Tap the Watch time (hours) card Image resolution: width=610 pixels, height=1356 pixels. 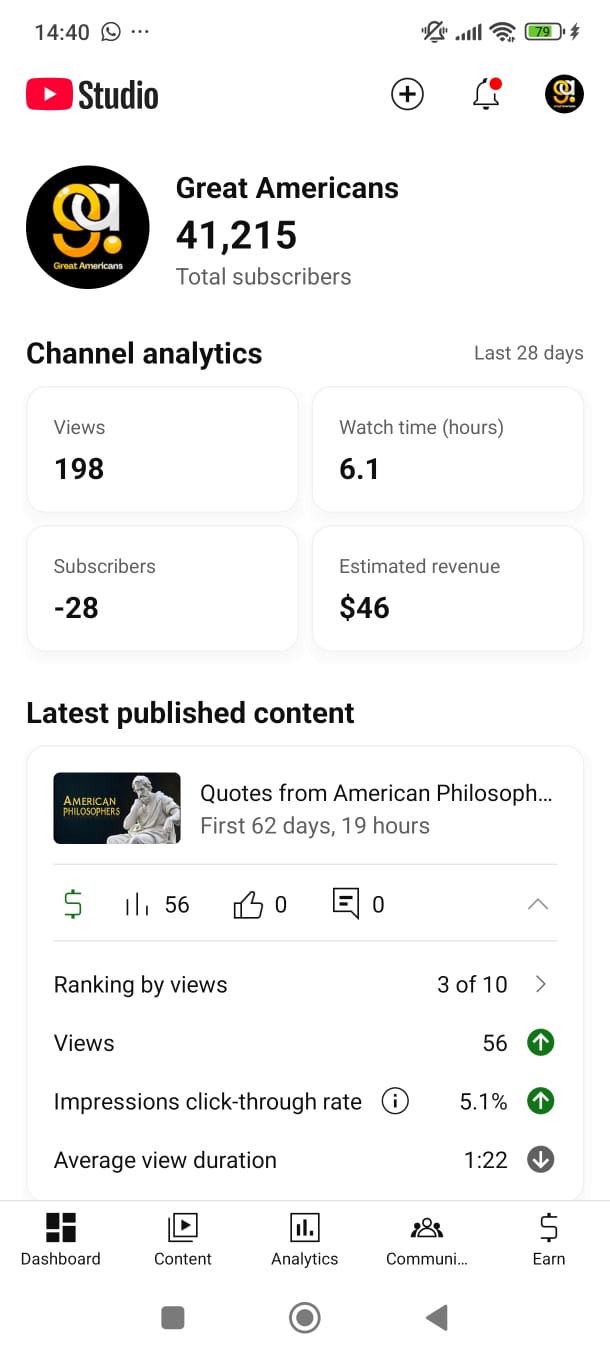(x=448, y=449)
